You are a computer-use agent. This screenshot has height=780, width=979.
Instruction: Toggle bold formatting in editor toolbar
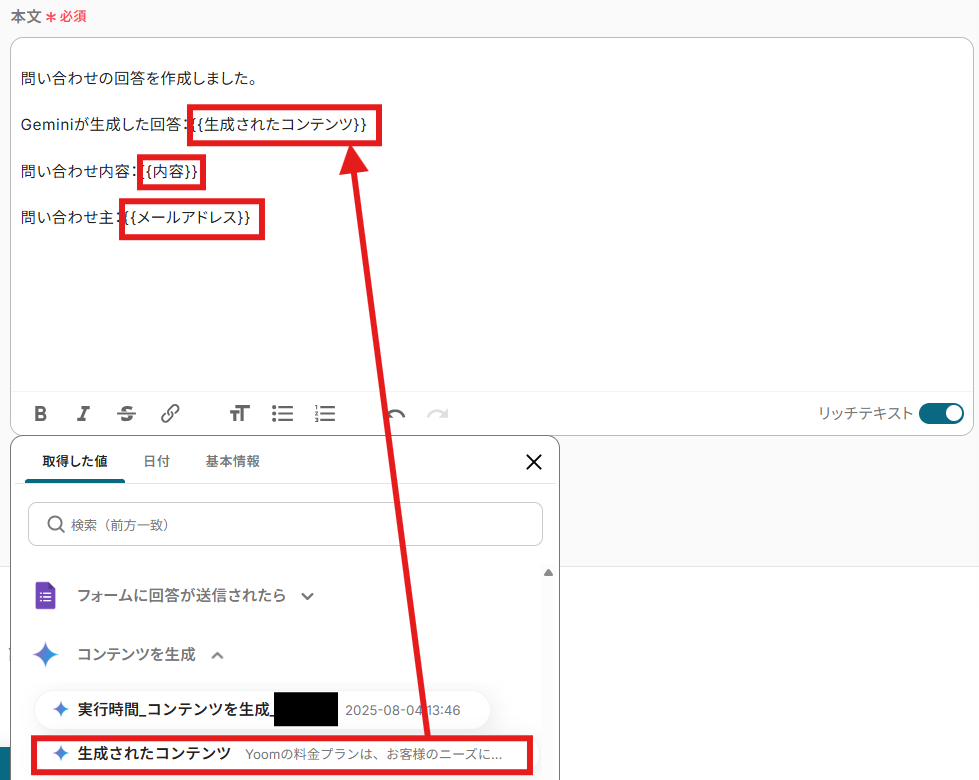[x=41, y=413]
